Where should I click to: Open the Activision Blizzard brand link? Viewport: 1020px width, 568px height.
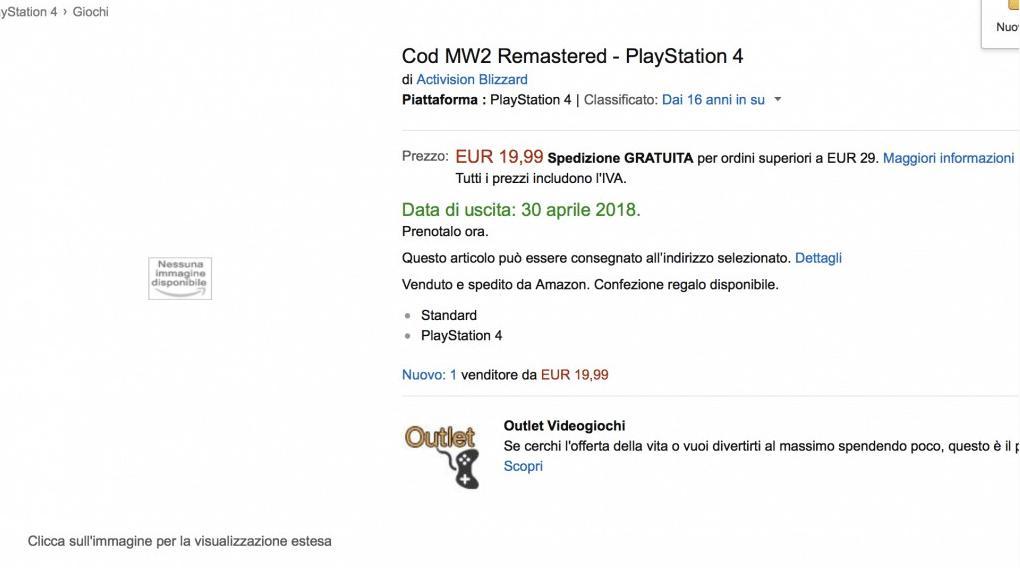click(472, 80)
